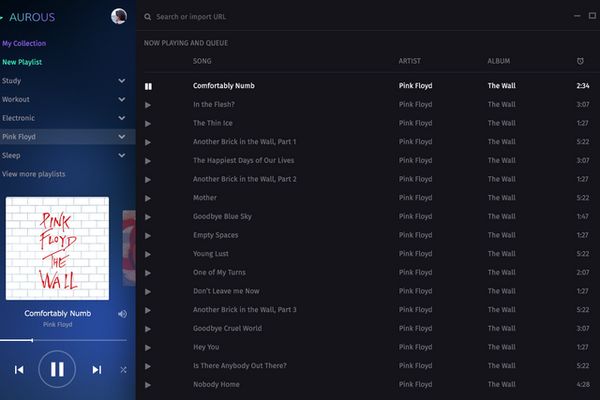
Task: Select the Study playlist
Action: point(11,81)
